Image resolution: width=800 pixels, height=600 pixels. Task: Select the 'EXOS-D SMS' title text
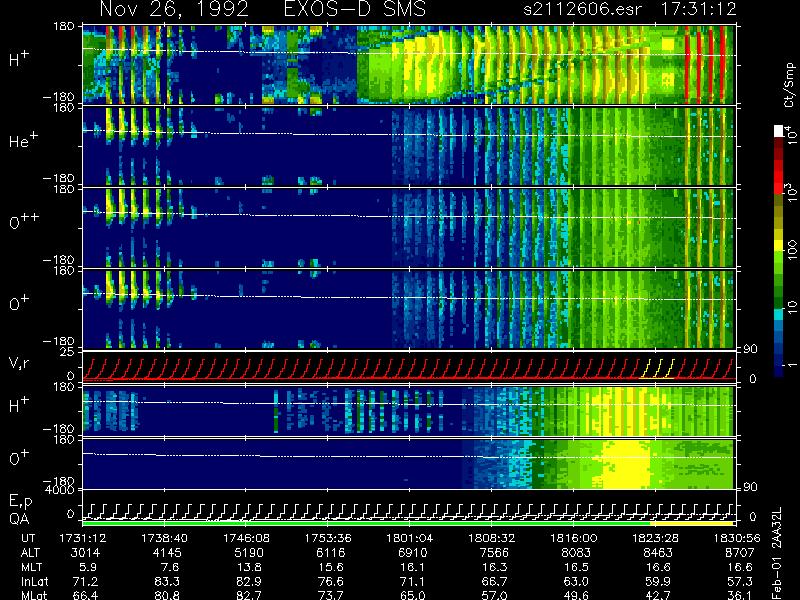(355, 9)
